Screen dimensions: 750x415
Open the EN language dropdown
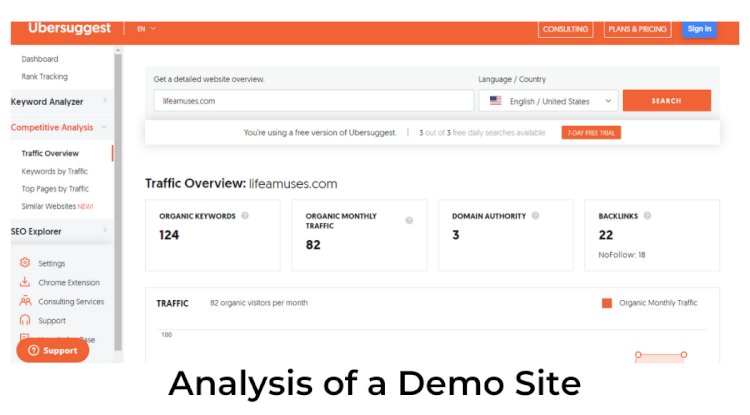coord(146,29)
